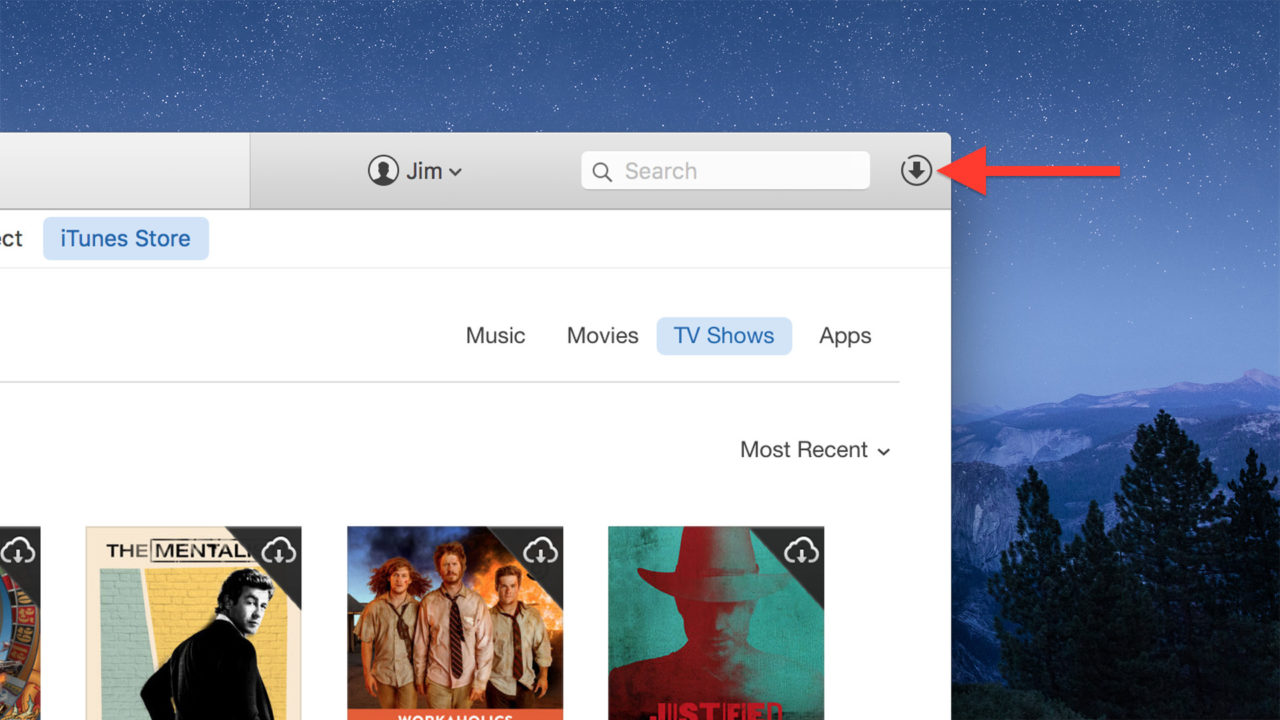
Task: Open The Mentalist show artwork
Action: [x=194, y=623]
